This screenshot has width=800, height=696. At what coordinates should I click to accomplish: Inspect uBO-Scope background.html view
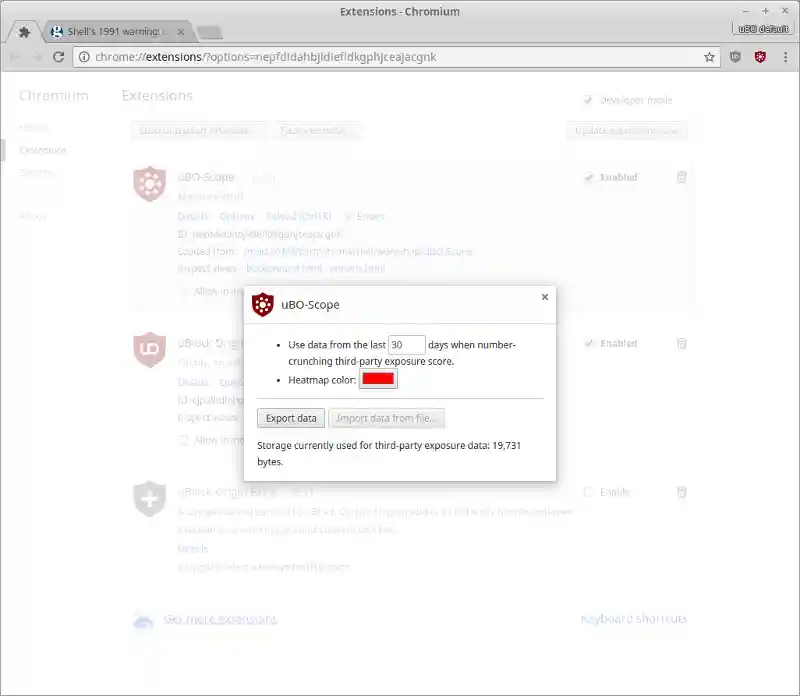pyautogui.click(x=284, y=268)
